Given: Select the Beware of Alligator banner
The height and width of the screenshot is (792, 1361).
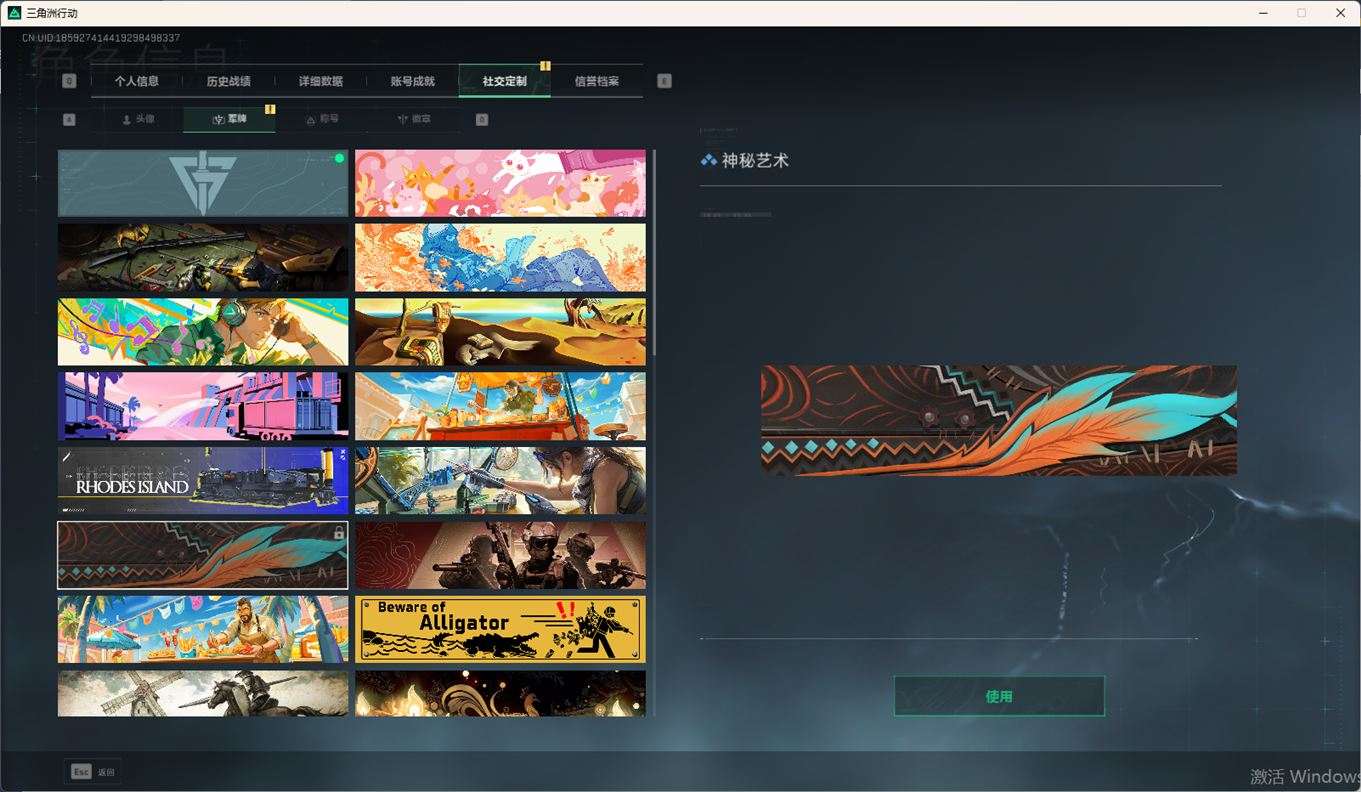Looking at the screenshot, I should pos(500,628).
